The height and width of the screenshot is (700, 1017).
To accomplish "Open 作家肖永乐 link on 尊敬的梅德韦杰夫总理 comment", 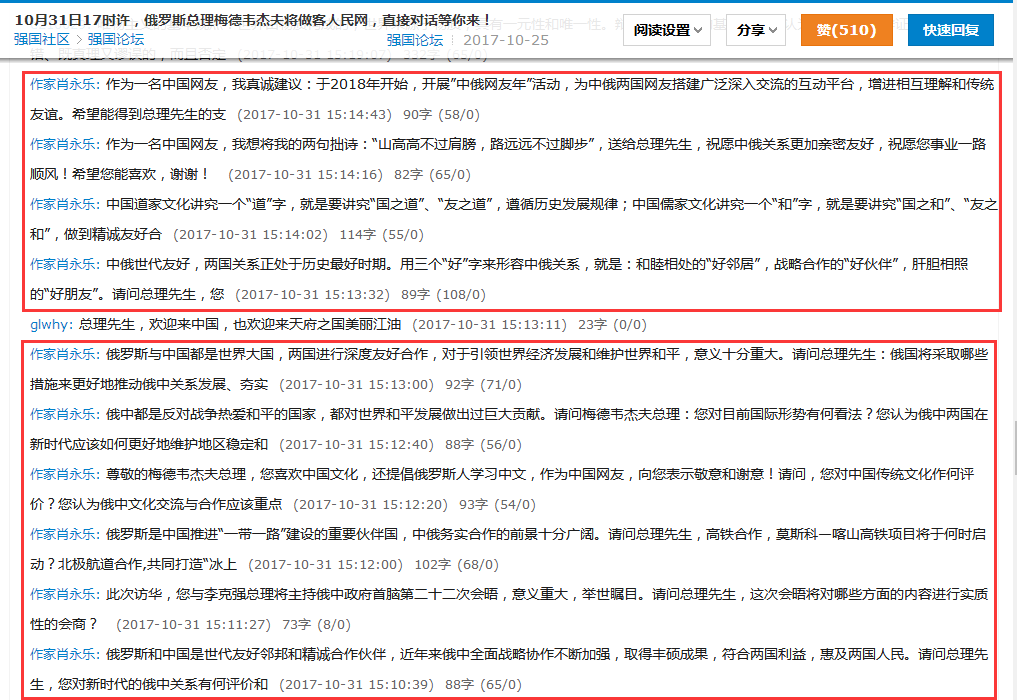I will (x=65, y=474).
